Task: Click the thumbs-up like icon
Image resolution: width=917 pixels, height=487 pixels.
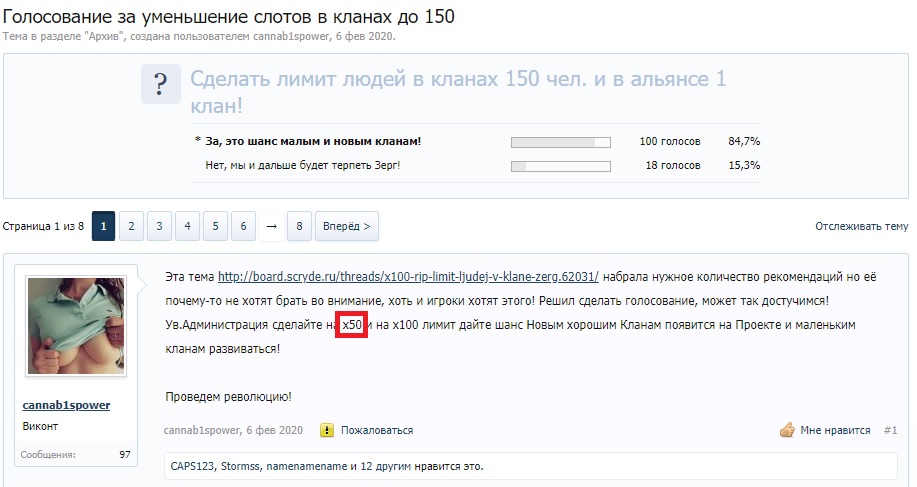Action: click(786, 430)
